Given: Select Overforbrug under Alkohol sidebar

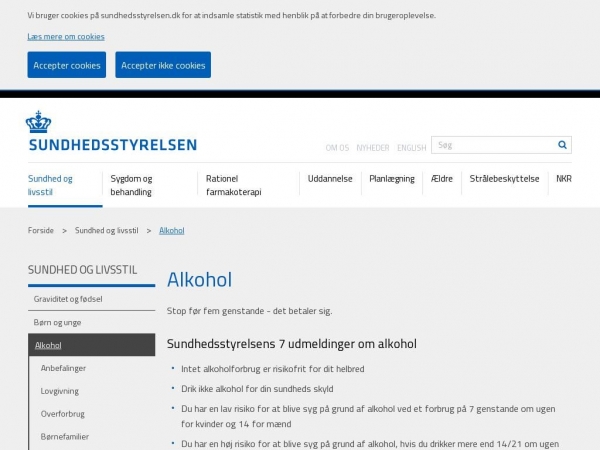Looking at the screenshot, I should 62,413.
